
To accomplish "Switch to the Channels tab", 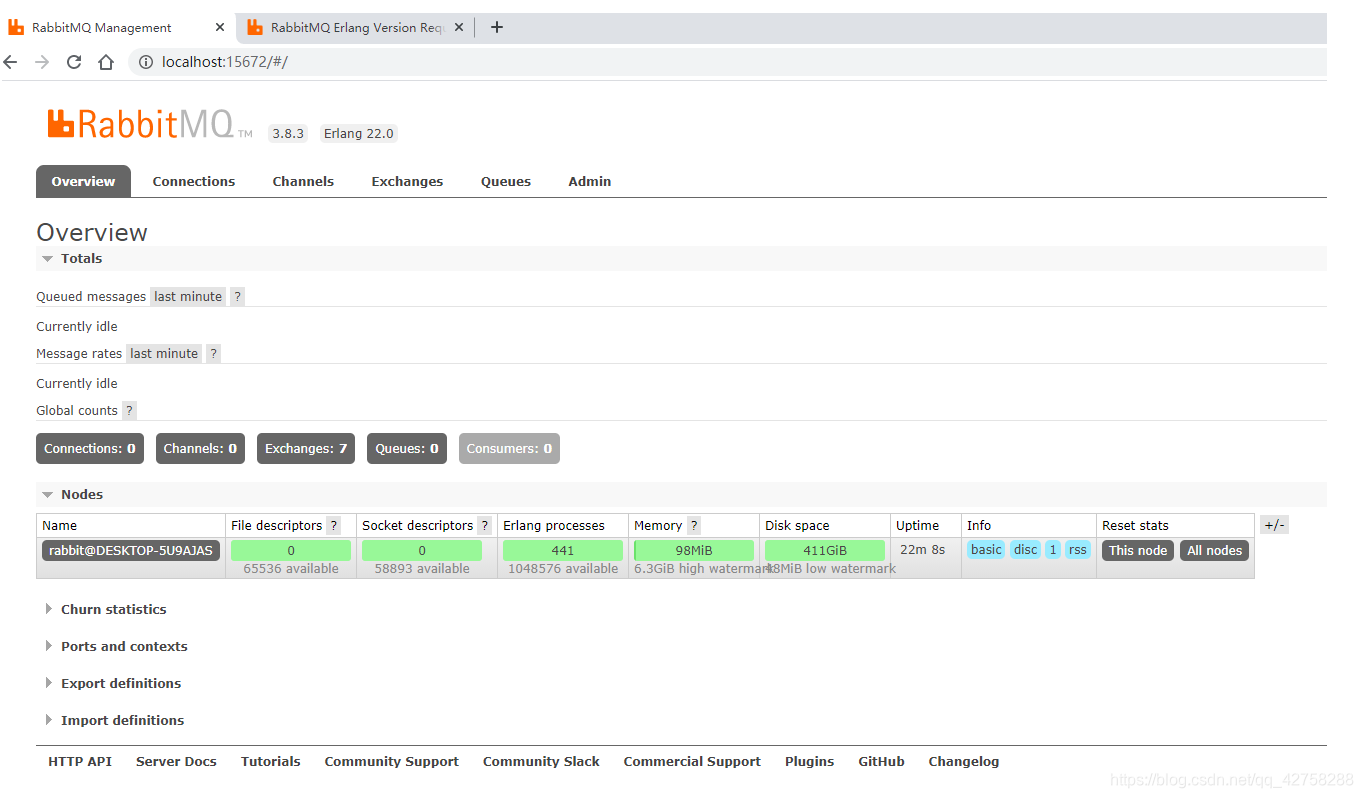I will pyautogui.click(x=303, y=181).
